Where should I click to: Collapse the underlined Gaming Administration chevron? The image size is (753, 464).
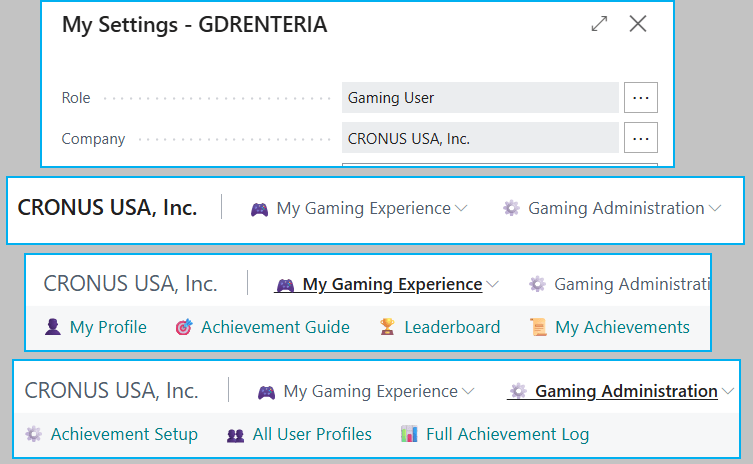(727, 391)
